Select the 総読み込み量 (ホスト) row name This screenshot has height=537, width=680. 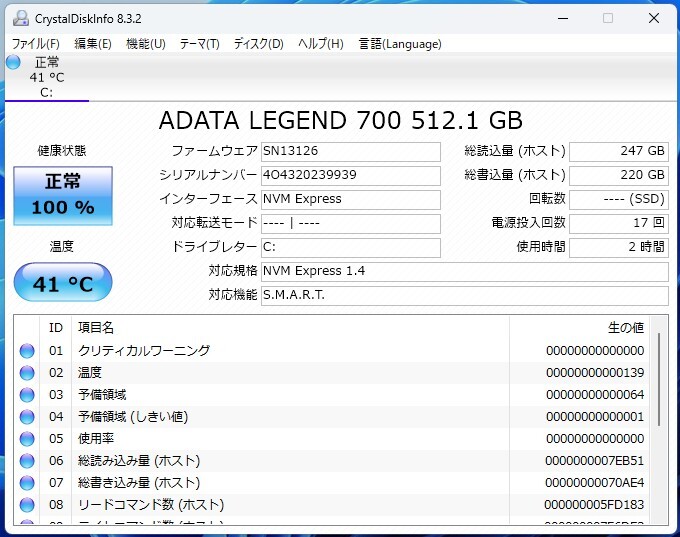click(139, 461)
